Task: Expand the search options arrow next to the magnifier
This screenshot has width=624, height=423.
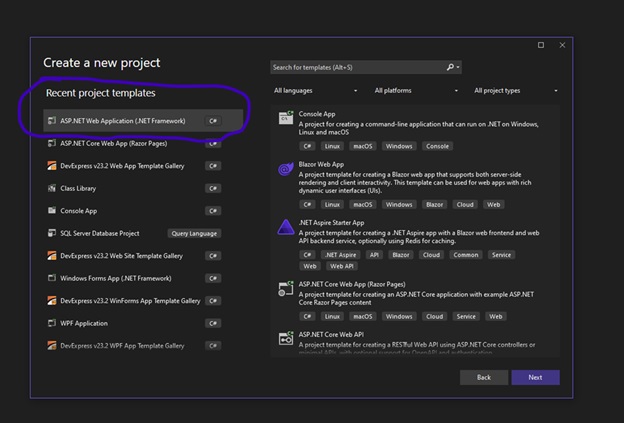Action: click(458, 67)
